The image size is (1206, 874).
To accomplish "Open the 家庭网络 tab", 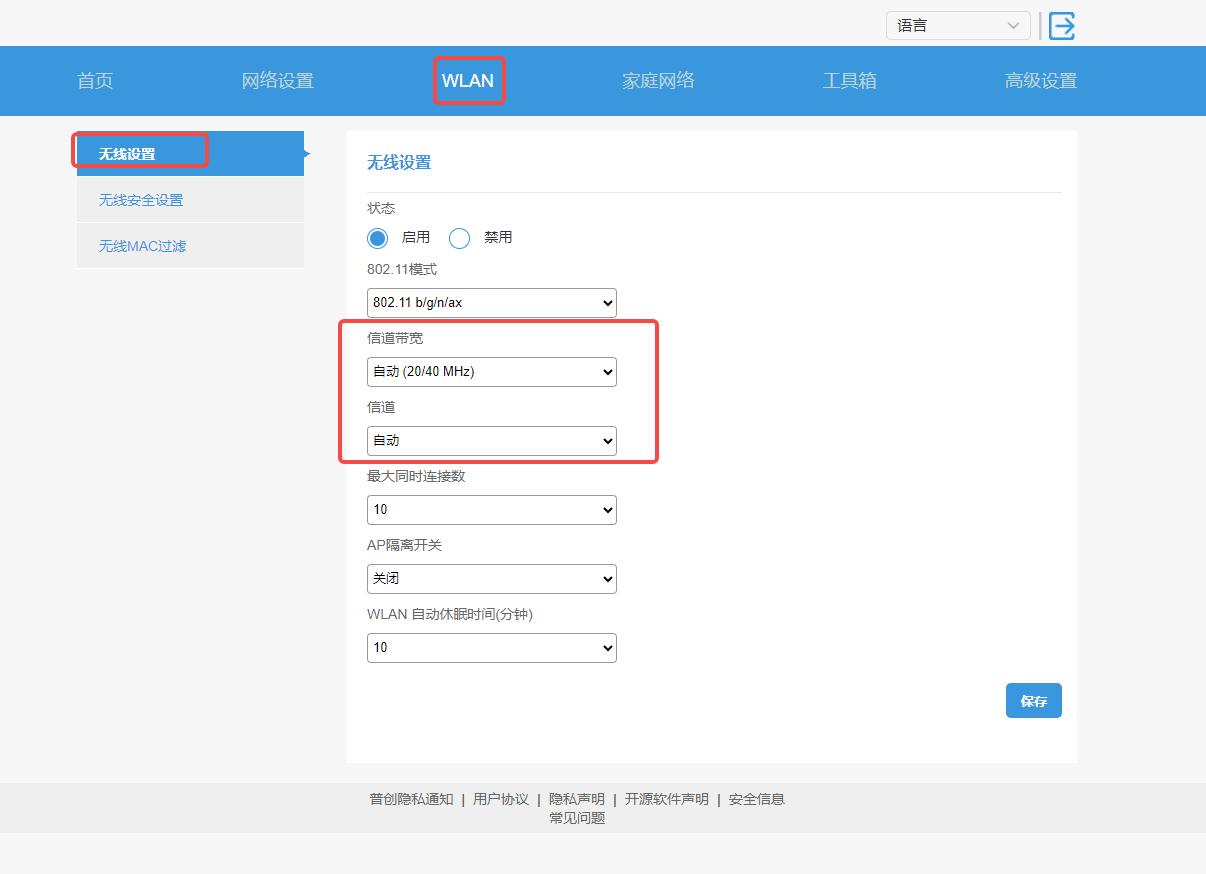I will pos(658,81).
